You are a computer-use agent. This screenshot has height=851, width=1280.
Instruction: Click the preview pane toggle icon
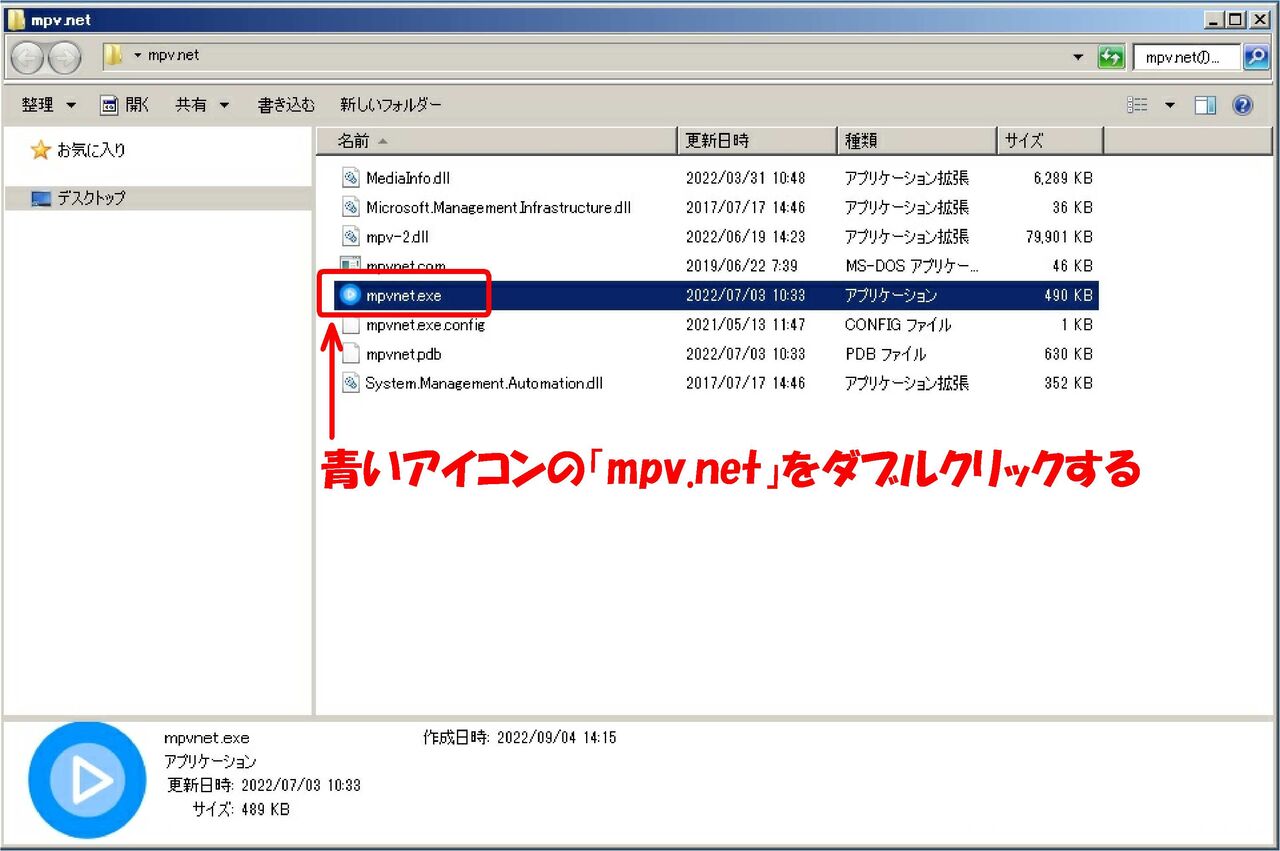(1205, 104)
